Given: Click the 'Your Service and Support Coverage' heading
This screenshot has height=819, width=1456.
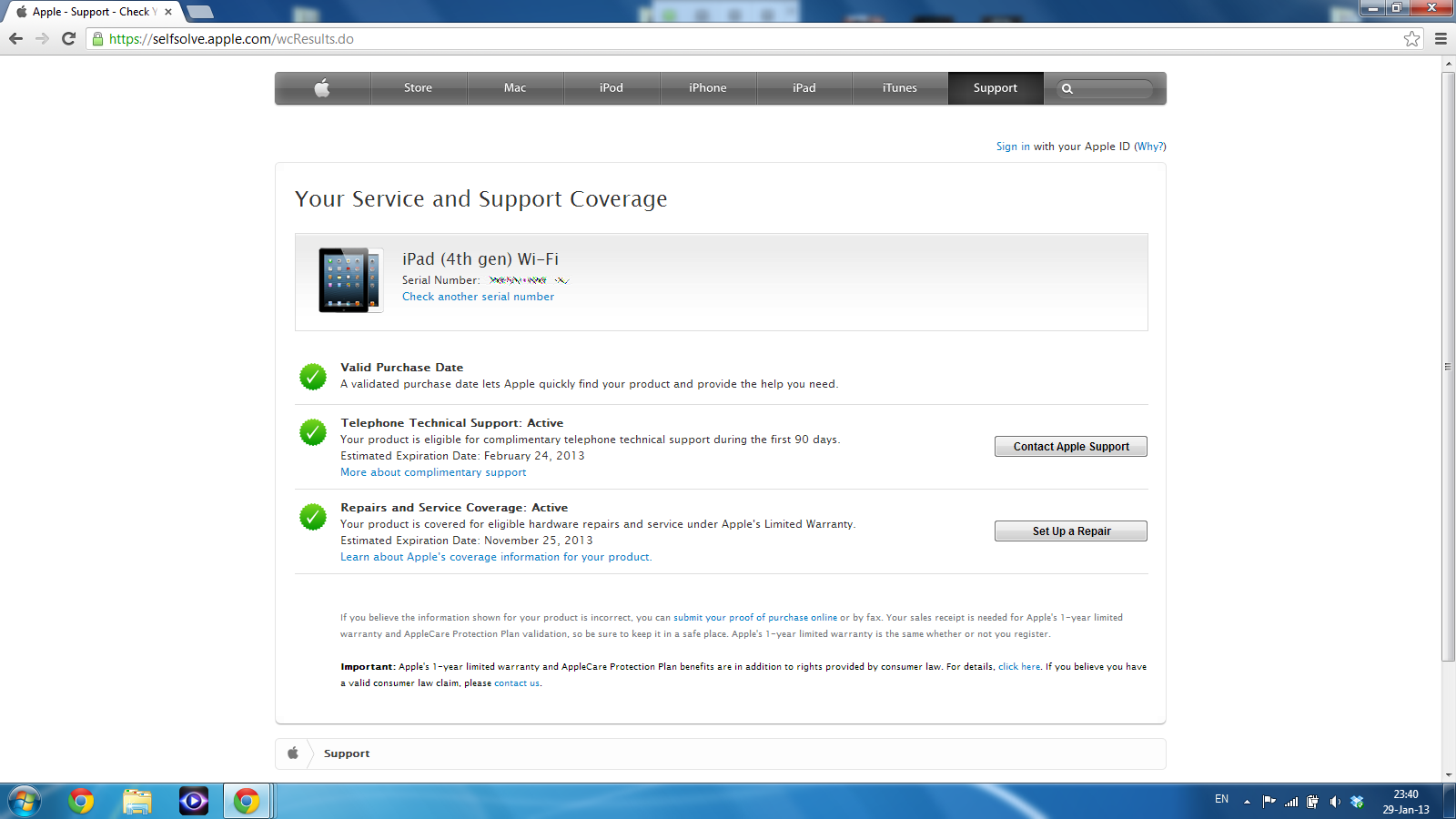Looking at the screenshot, I should tap(480, 199).
